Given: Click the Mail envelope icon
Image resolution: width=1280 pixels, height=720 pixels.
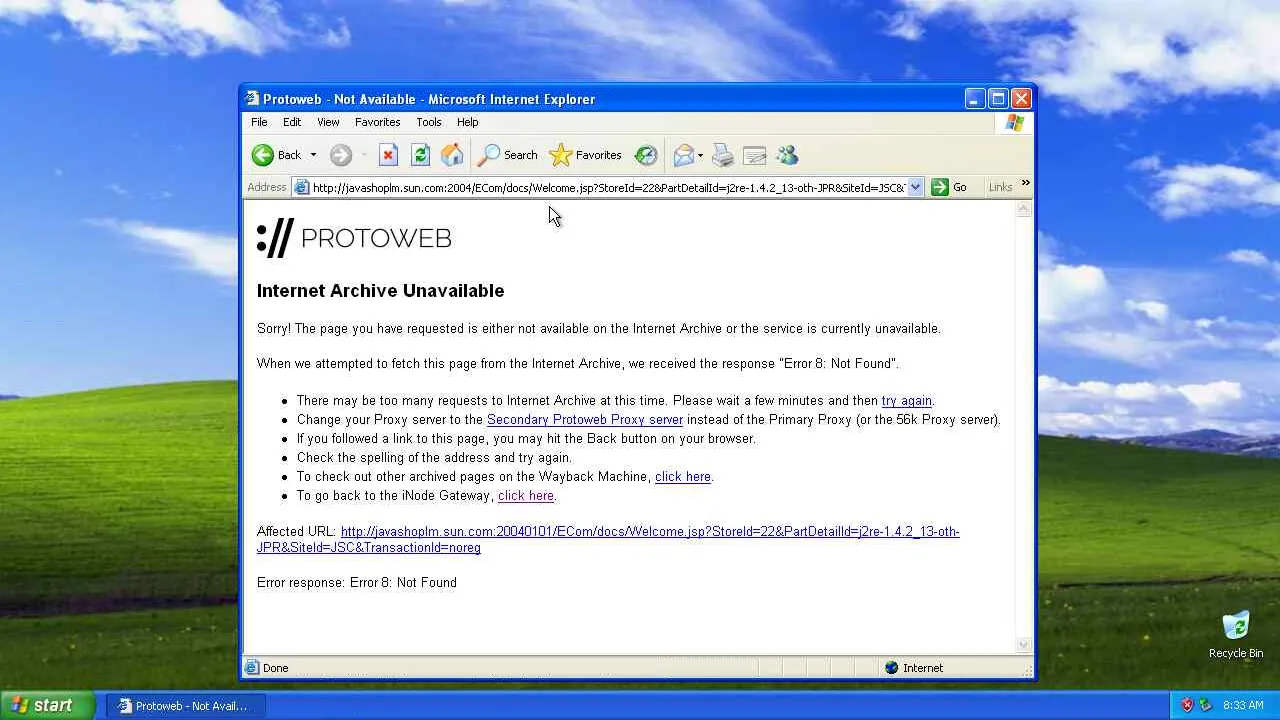Looking at the screenshot, I should click(684, 155).
